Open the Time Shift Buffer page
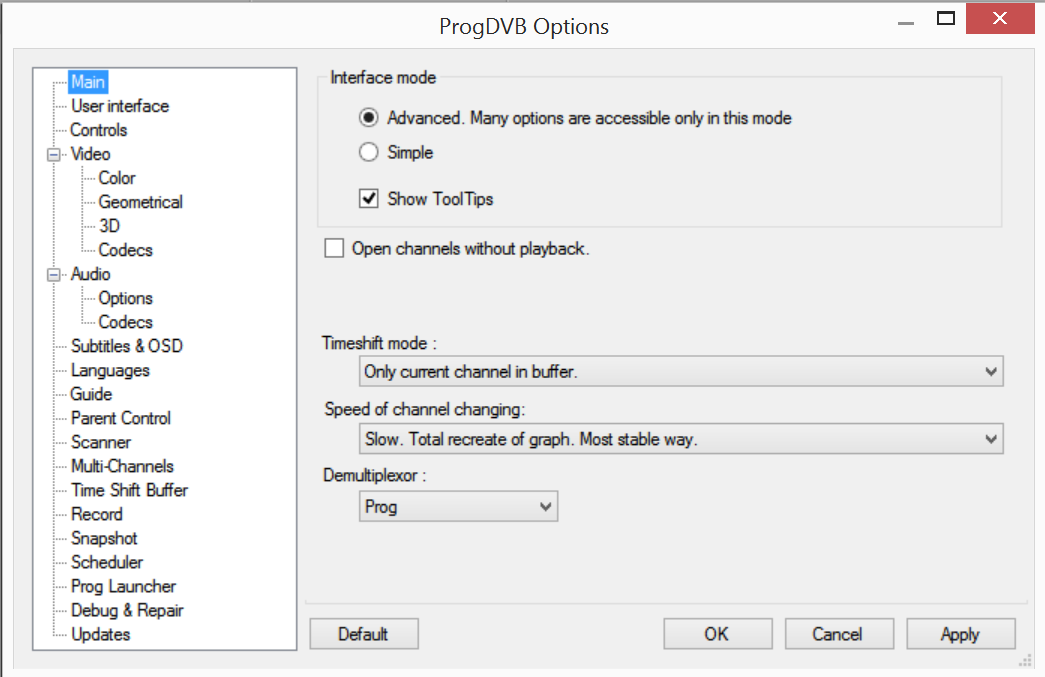 (x=129, y=490)
